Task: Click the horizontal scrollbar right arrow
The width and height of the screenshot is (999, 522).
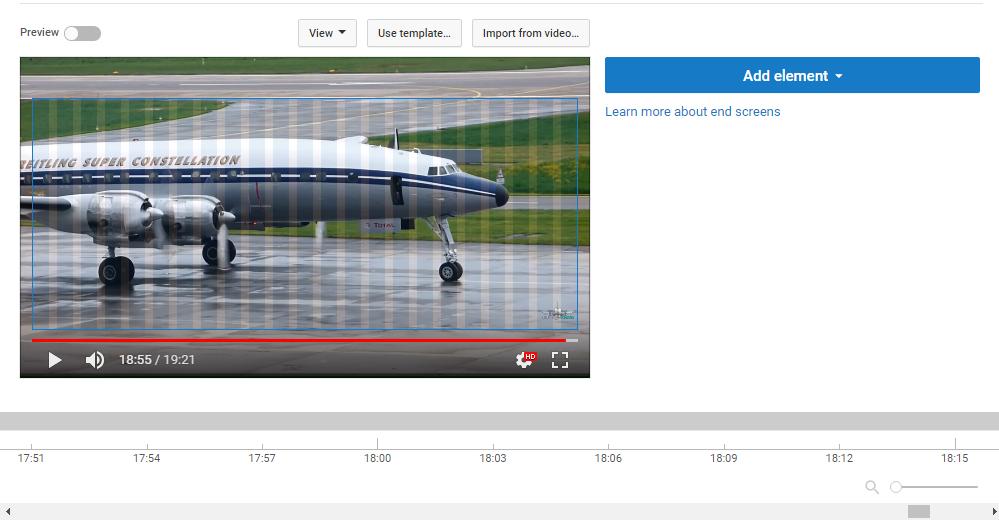Action: 993,511
